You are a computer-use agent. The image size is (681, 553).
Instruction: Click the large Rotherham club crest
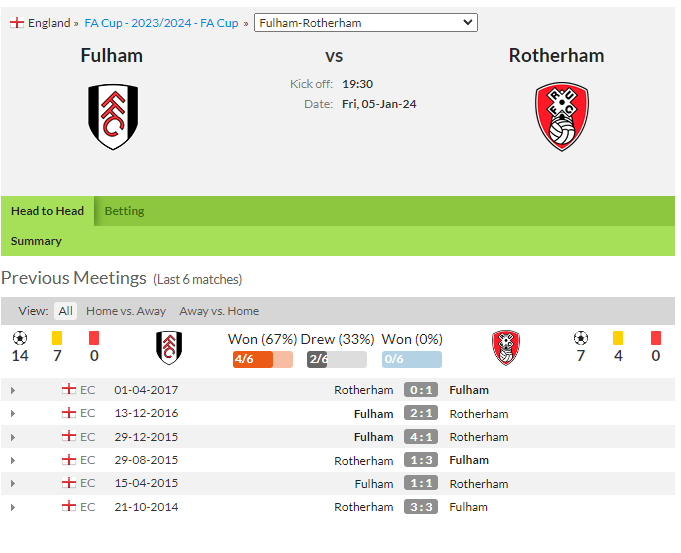tap(562, 117)
